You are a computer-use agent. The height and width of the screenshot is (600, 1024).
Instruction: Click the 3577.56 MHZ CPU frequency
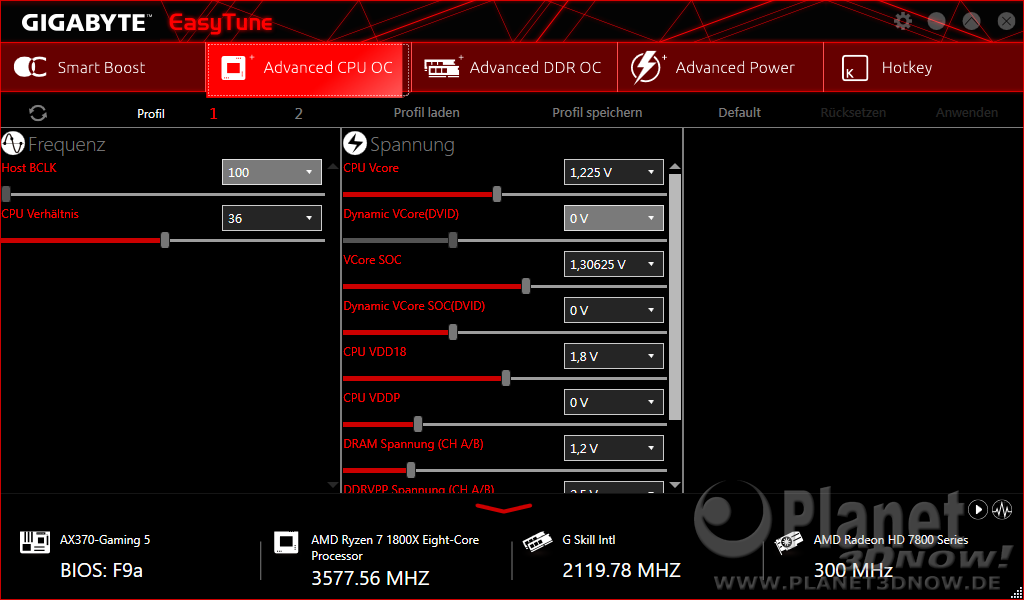point(370,578)
